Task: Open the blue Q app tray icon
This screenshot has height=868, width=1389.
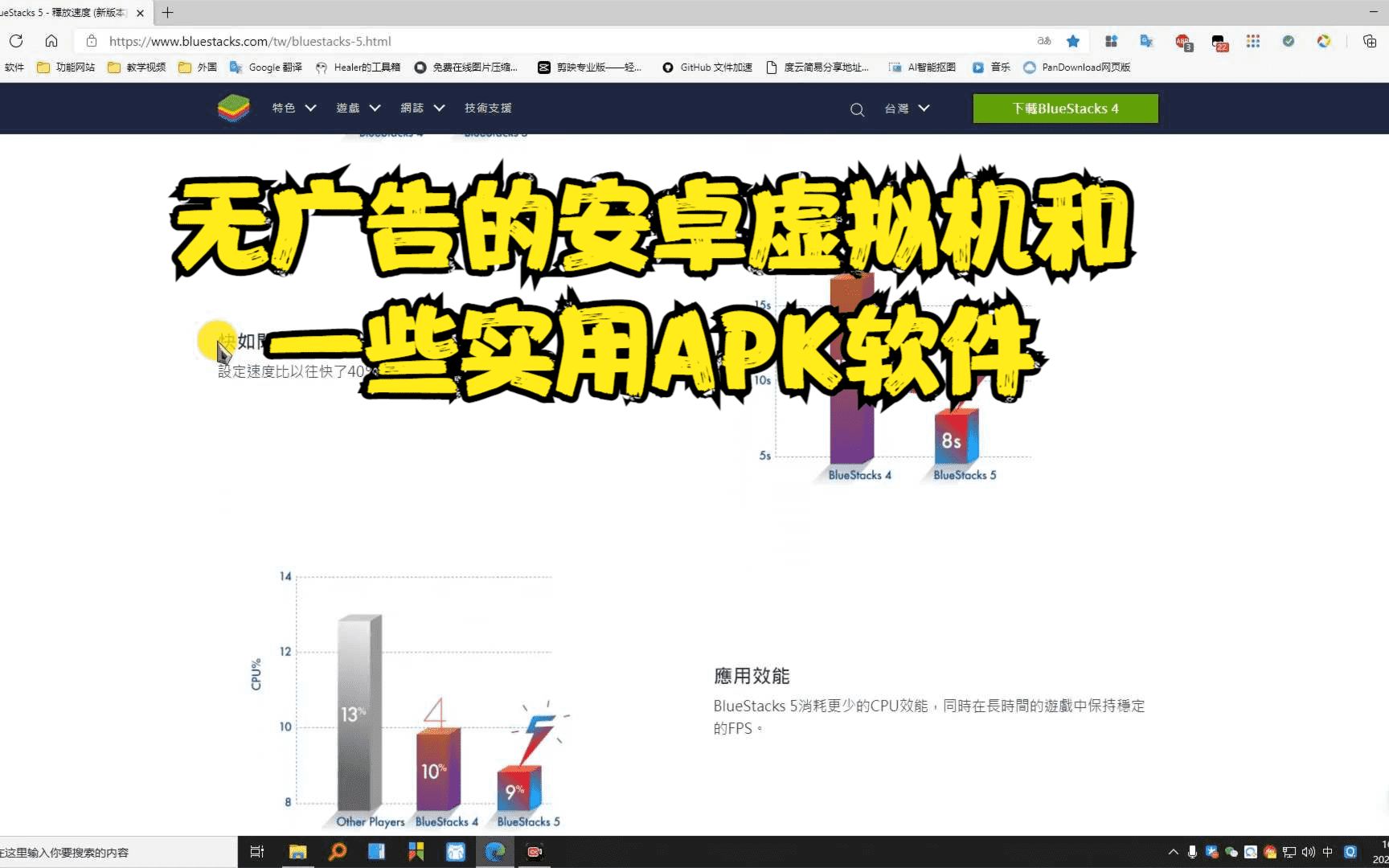Action: tap(1350, 852)
